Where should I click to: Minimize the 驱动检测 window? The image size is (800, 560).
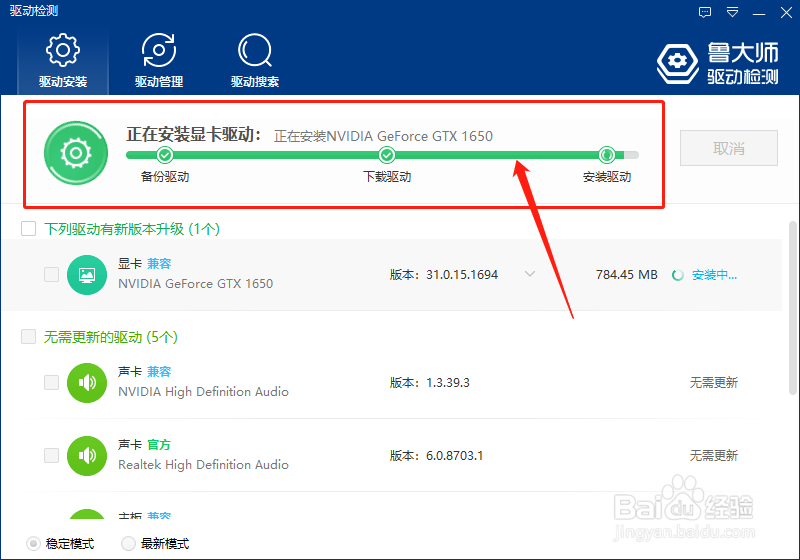(759, 13)
